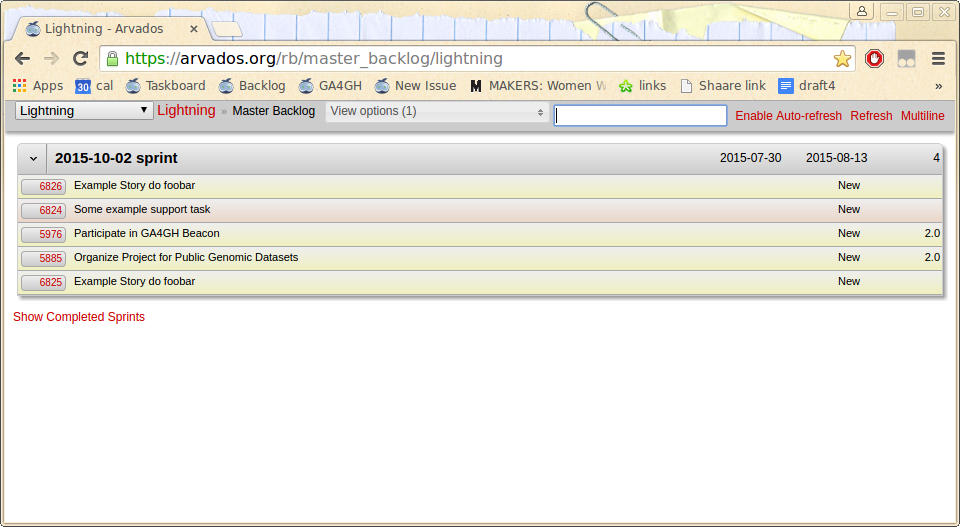Click the Refresh link in the toolbar

pyautogui.click(x=871, y=116)
